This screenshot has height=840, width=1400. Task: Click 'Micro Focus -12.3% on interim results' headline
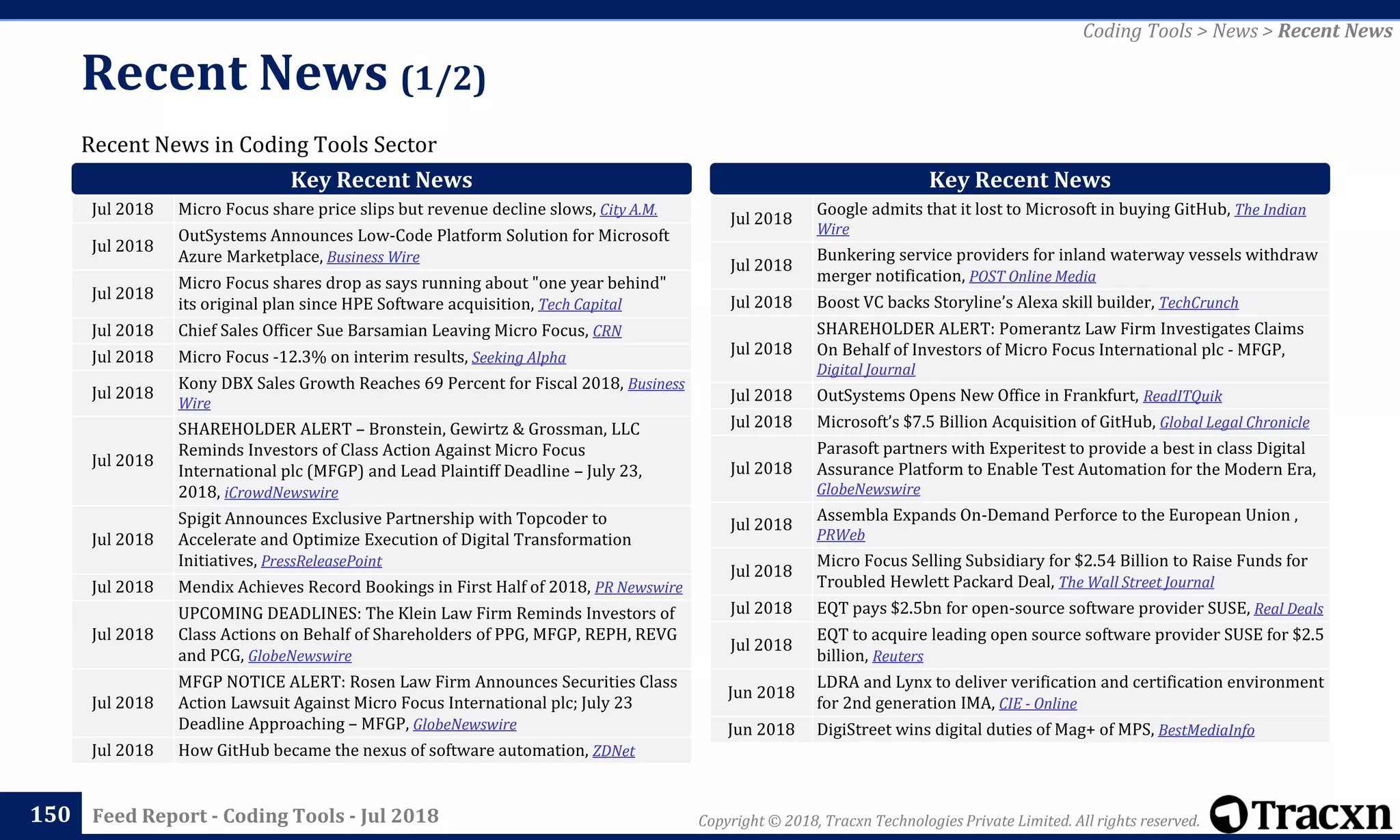pos(322,357)
